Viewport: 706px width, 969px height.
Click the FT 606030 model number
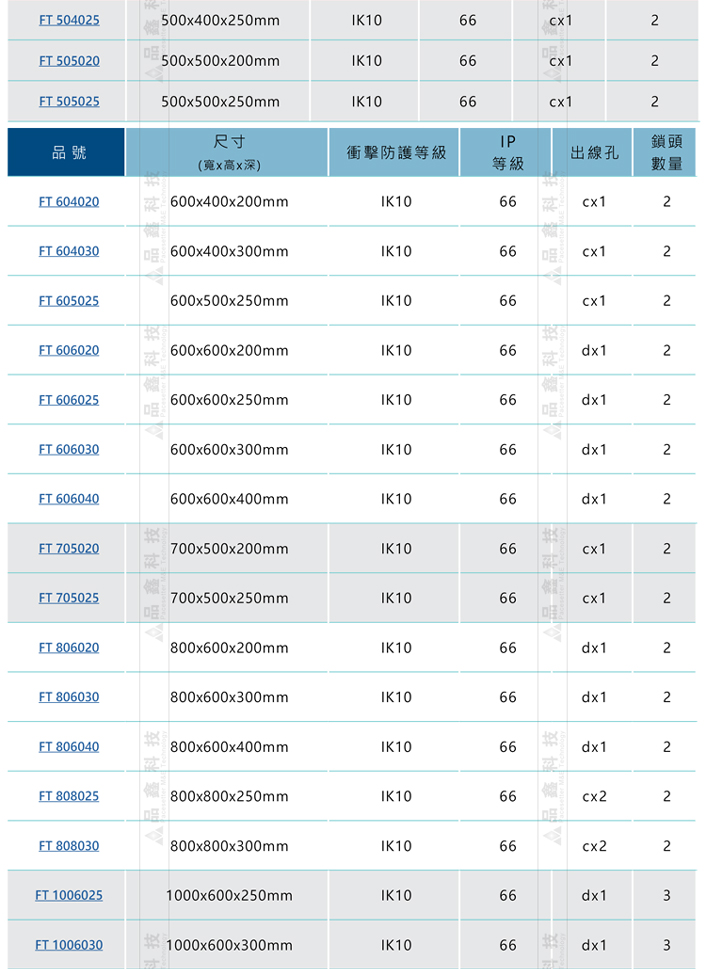pos(69,449)
